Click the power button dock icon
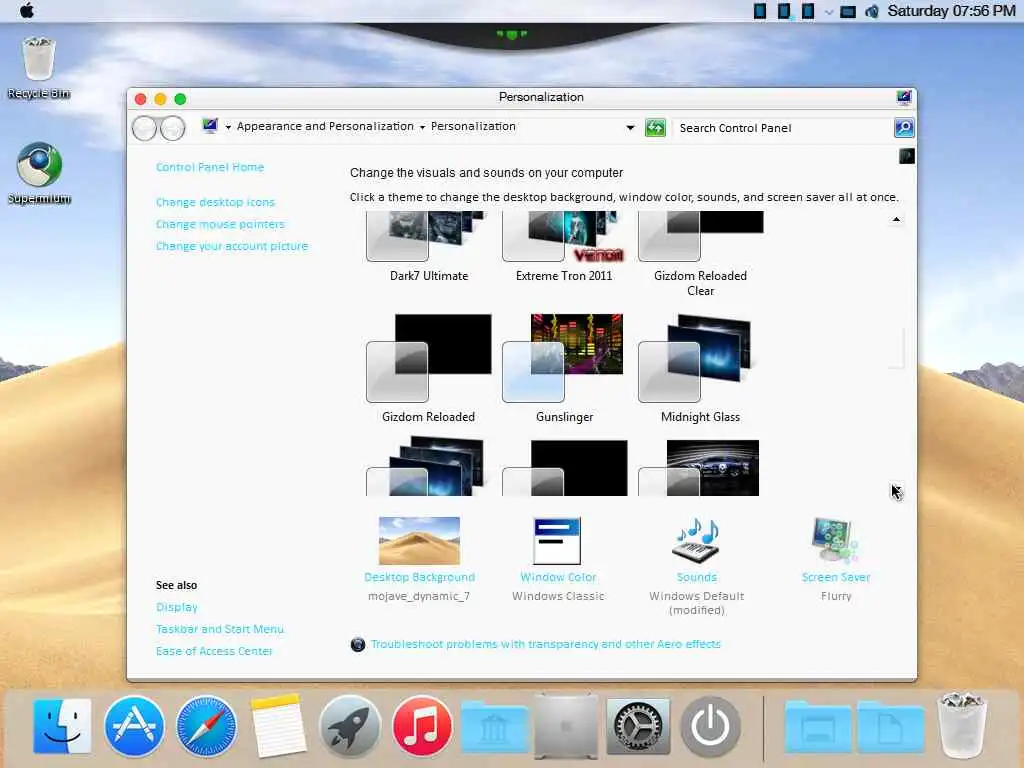 711,726
